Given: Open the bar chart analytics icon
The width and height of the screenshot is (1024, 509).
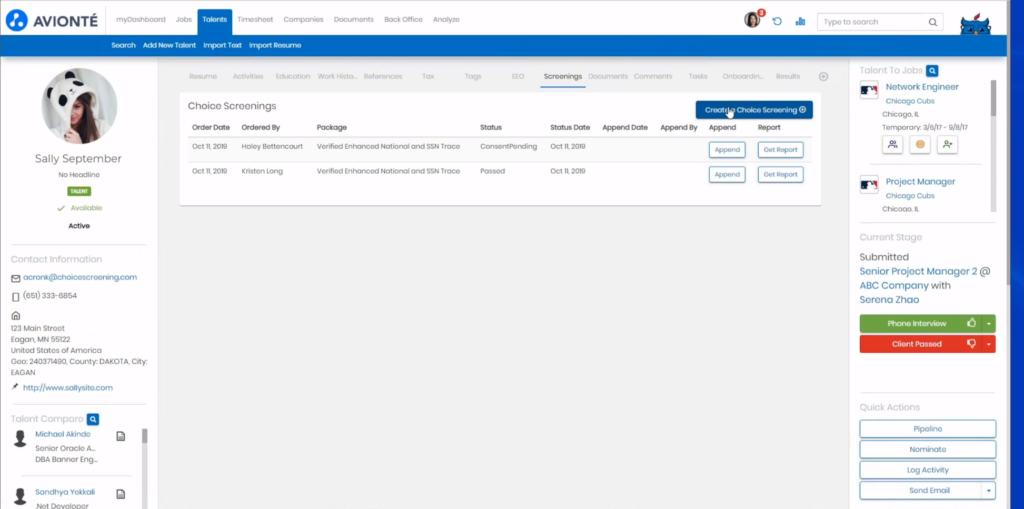Looking at the screenshot, I should click(x=800, y=21).
